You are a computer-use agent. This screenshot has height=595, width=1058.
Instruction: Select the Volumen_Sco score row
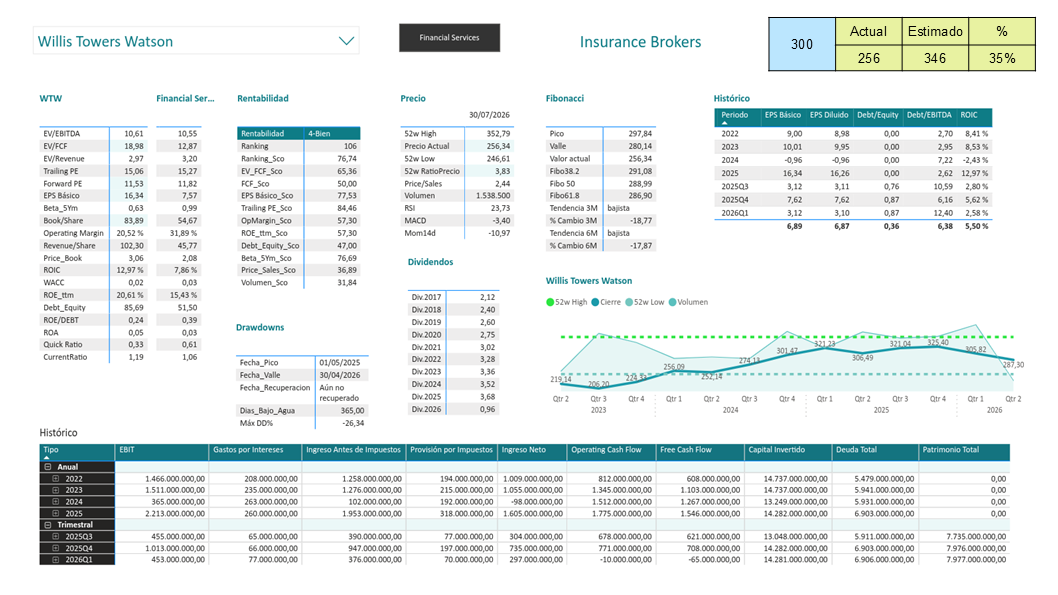point(298,283)
